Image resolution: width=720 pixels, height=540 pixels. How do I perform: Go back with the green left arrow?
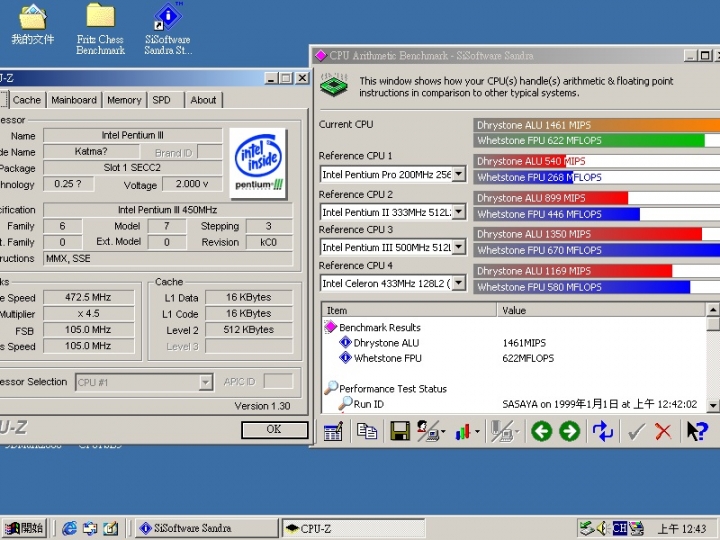point(542,431)
